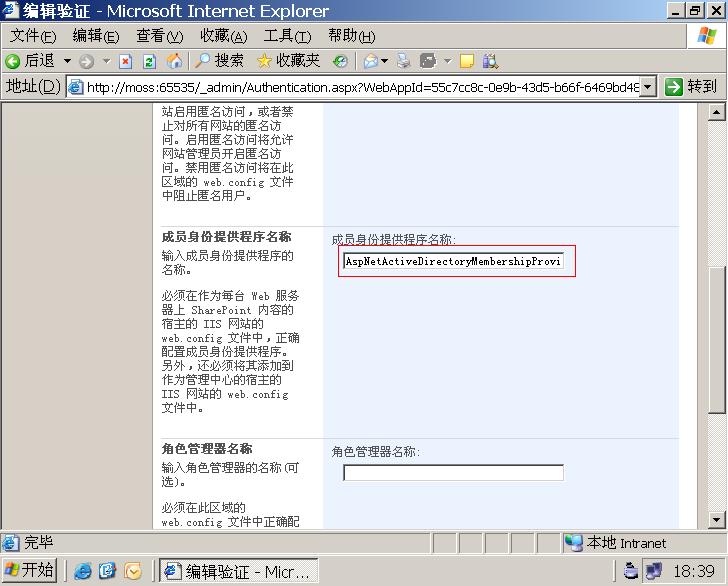The width and height of the screenshot is (728, 586).
Task: Click the yellow Discuss note icon
Action: 467,61
